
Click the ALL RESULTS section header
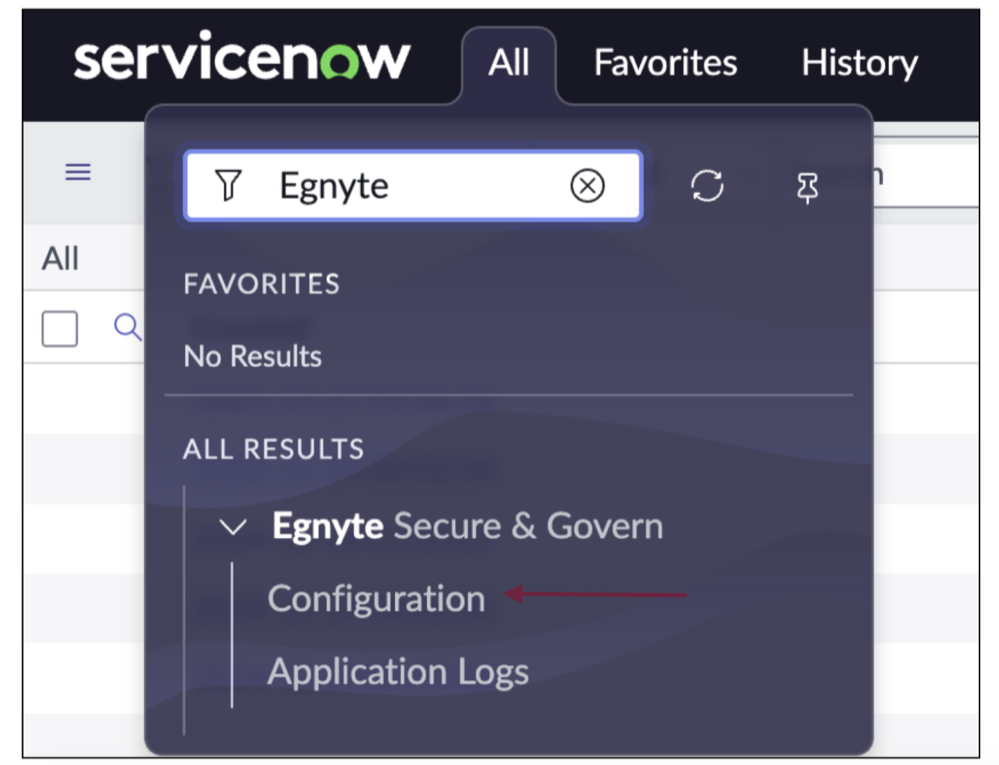pos(273,449)
